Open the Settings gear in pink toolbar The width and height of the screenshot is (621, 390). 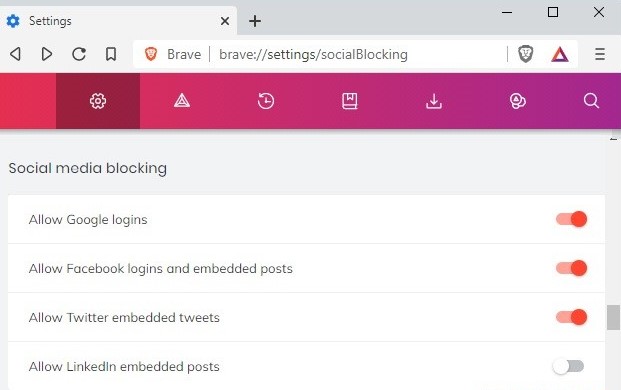pyautogui.click(x=98, y=101)
